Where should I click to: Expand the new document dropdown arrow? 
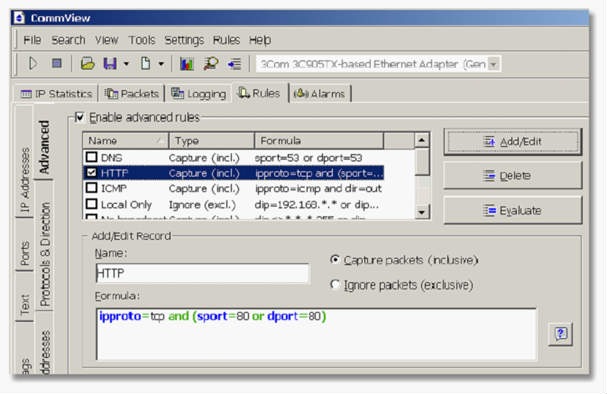[161, 64]
